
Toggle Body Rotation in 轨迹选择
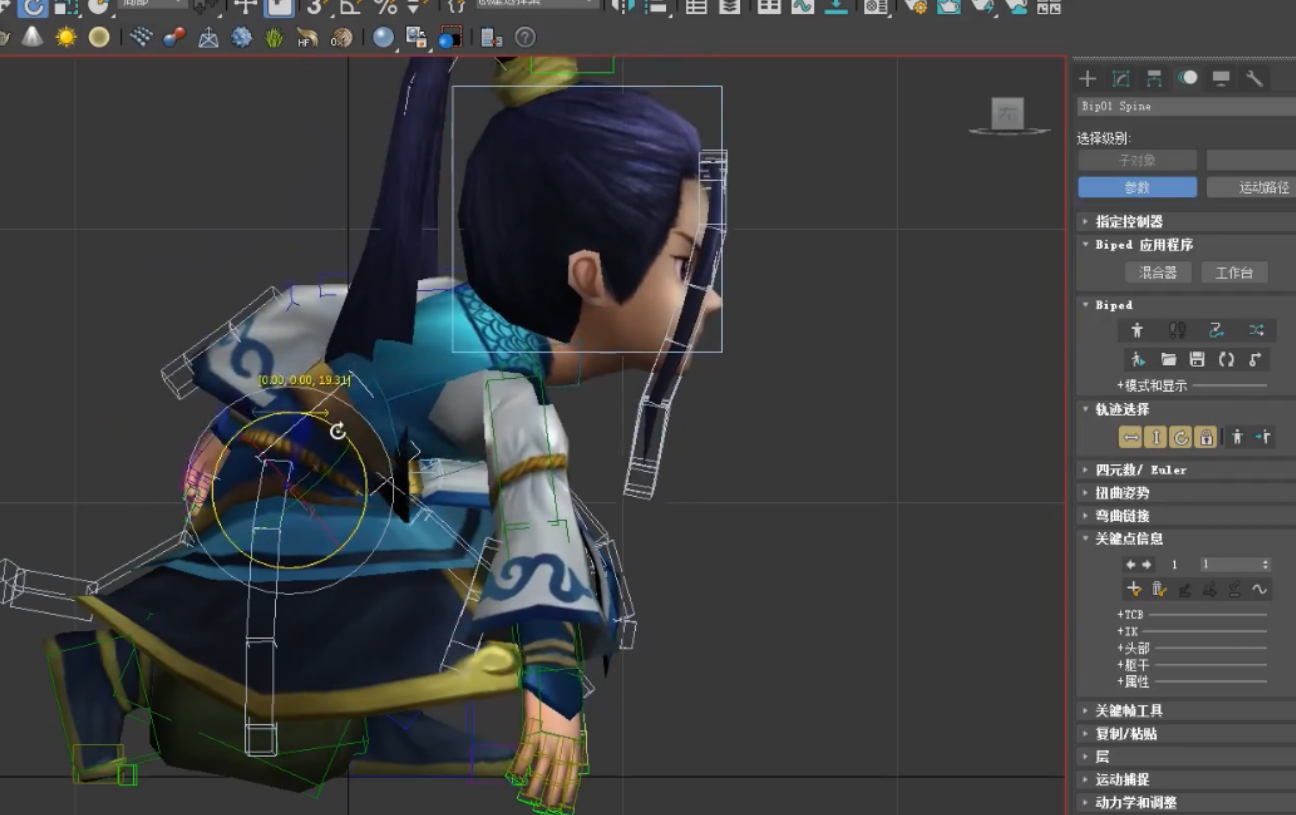coord(1181,437)
